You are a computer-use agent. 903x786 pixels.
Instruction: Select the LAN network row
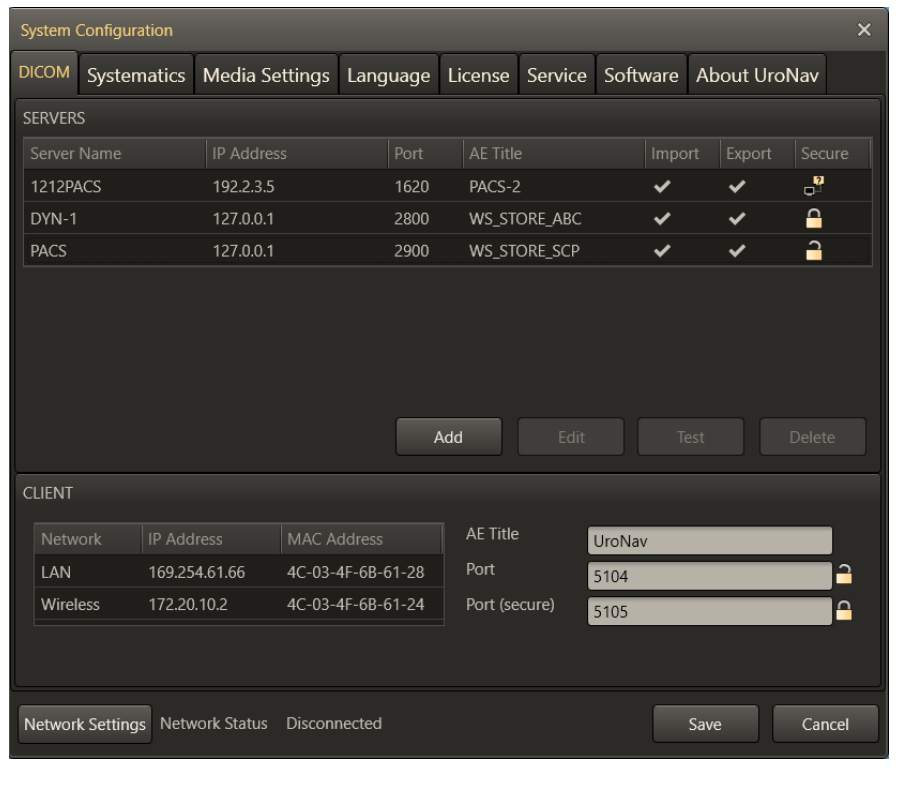[239, 572]
